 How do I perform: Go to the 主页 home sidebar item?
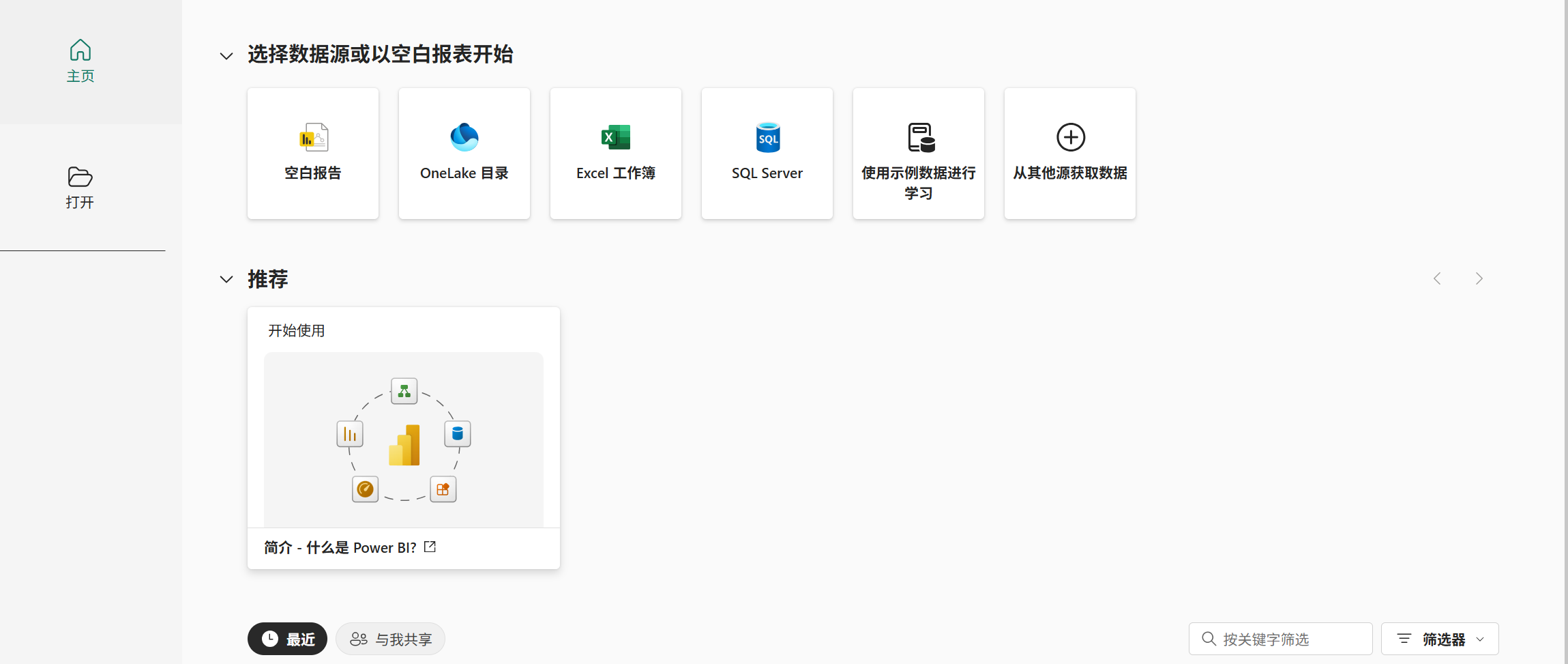(80, 61)
